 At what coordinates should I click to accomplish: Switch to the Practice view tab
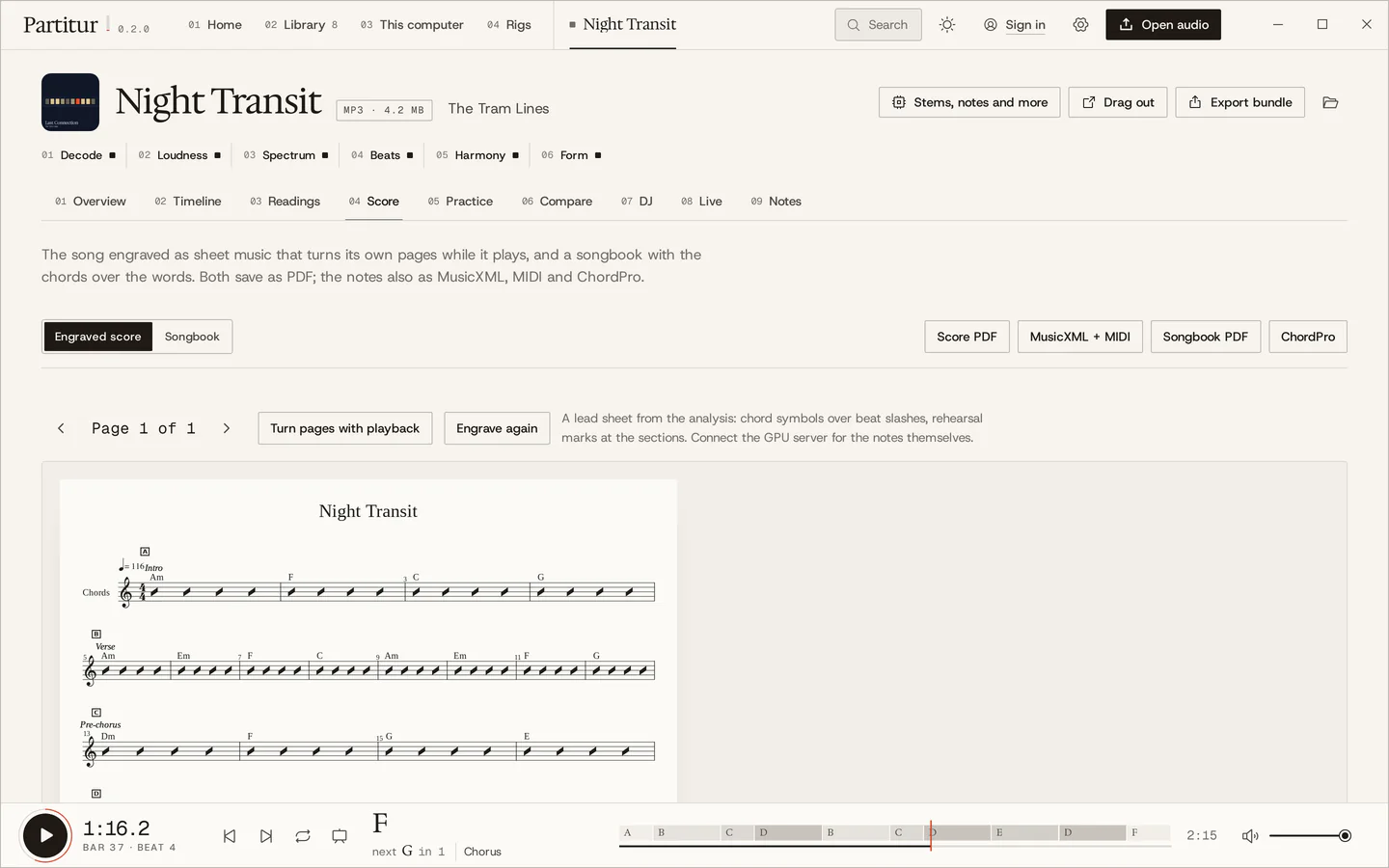coord(460,202)
